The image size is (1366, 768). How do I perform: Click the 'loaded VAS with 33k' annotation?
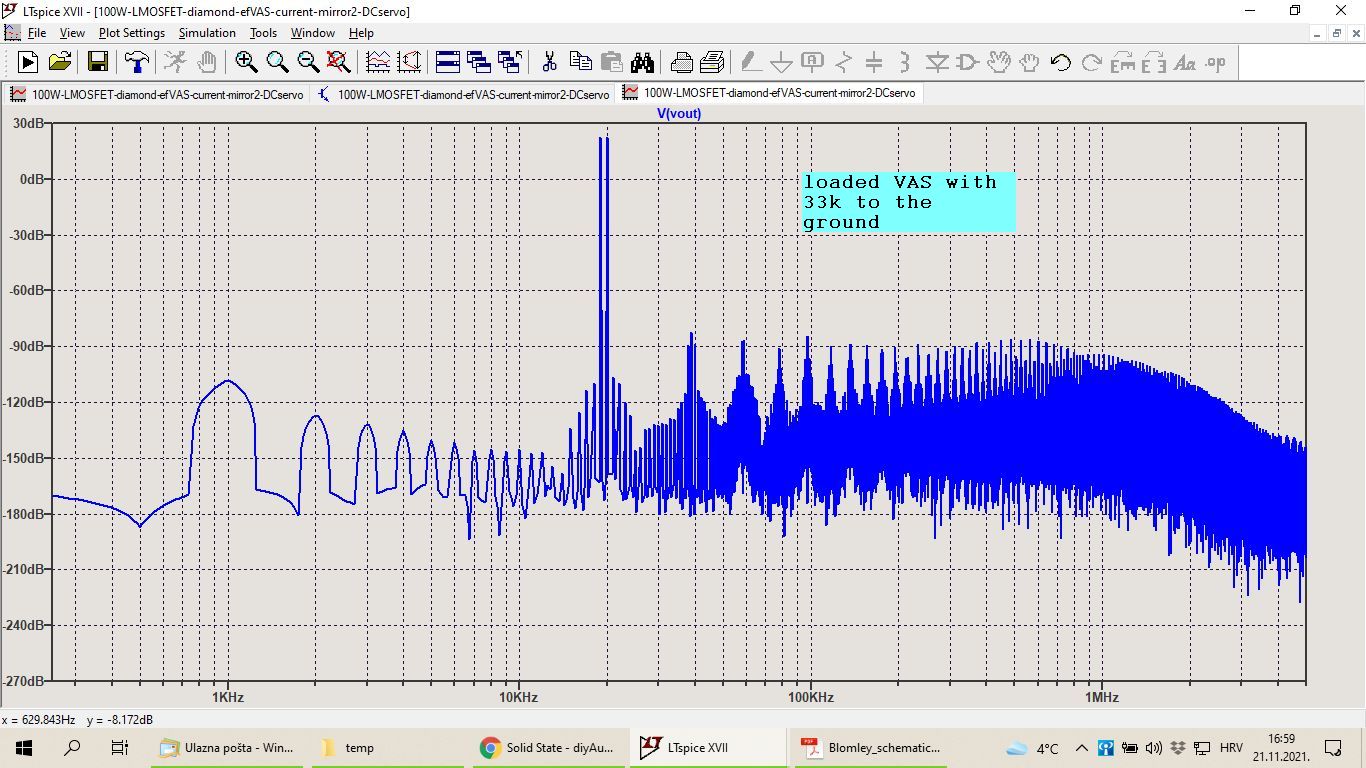pyautogui.click(x=909, y=202)
